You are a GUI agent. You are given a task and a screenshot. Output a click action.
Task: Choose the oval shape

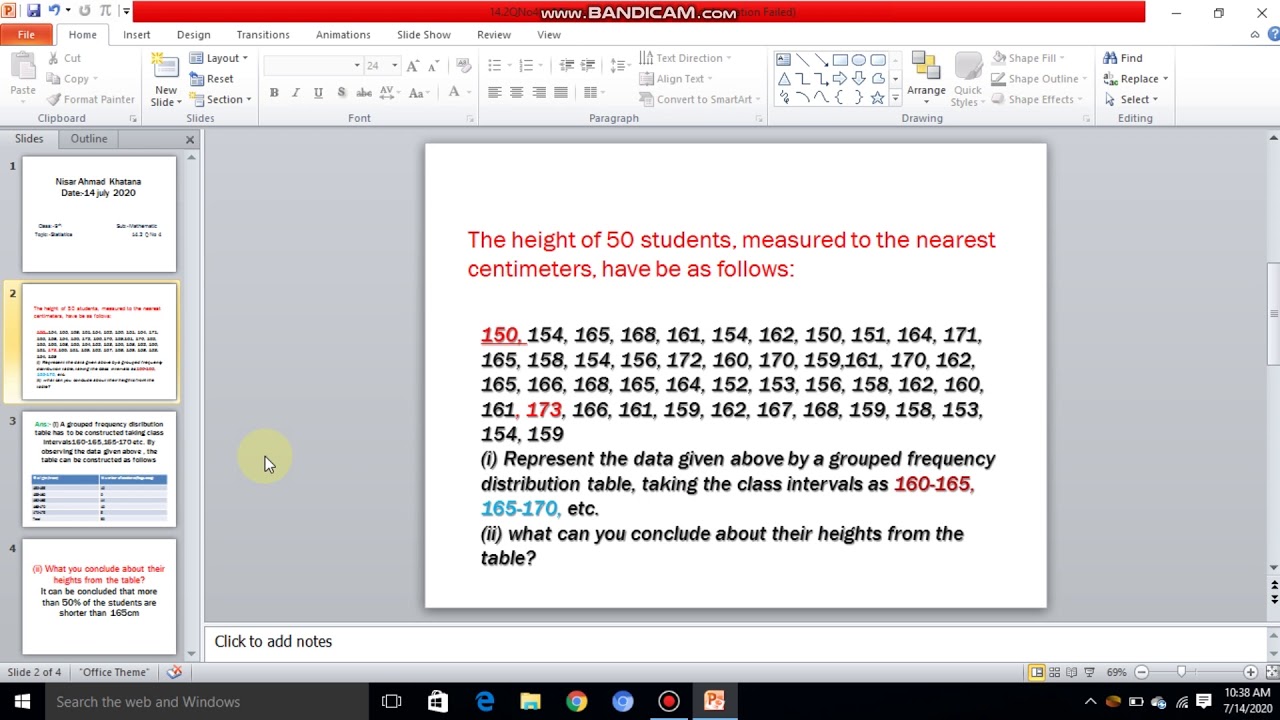859,59
